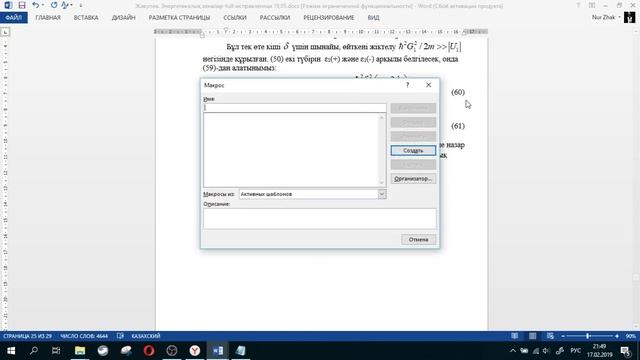Switch to the ВИД ribbon tab
Viewport: 640px width, 360px height.
click(x=373, y=18)
